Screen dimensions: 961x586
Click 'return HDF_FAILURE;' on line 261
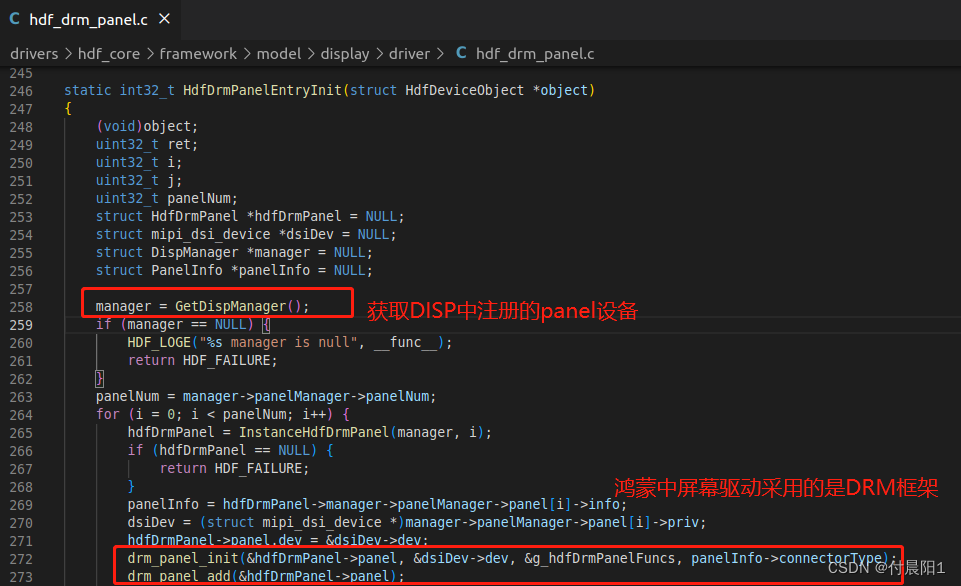click(202, 360)
